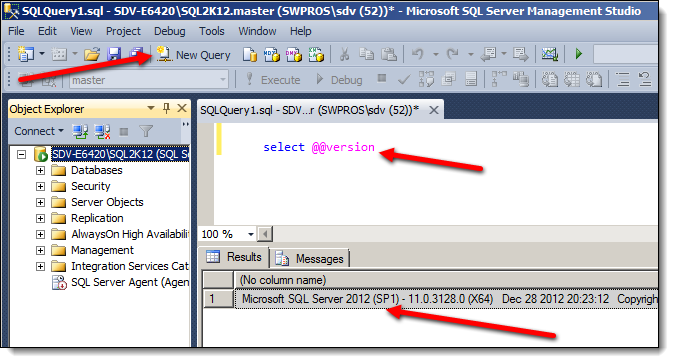The image size is (674, 363).
Task: Click the Copy icon in toolbar
Action: [x=366, y=54]
